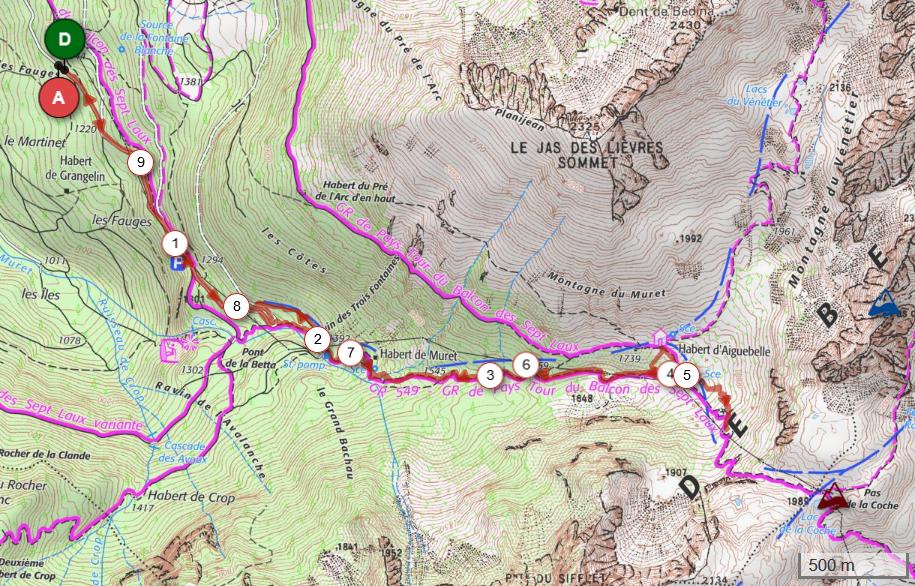
Task: Click the red A arrival marker
Action: click(x=59, y=97)
